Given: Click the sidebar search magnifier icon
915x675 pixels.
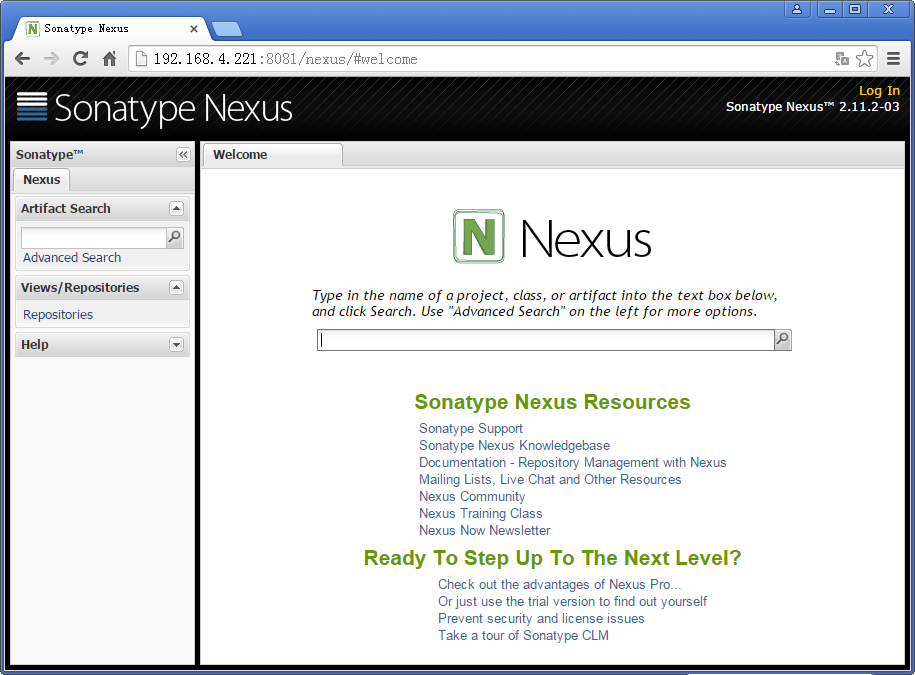Looking at the screenshot, I should [174, 237].
